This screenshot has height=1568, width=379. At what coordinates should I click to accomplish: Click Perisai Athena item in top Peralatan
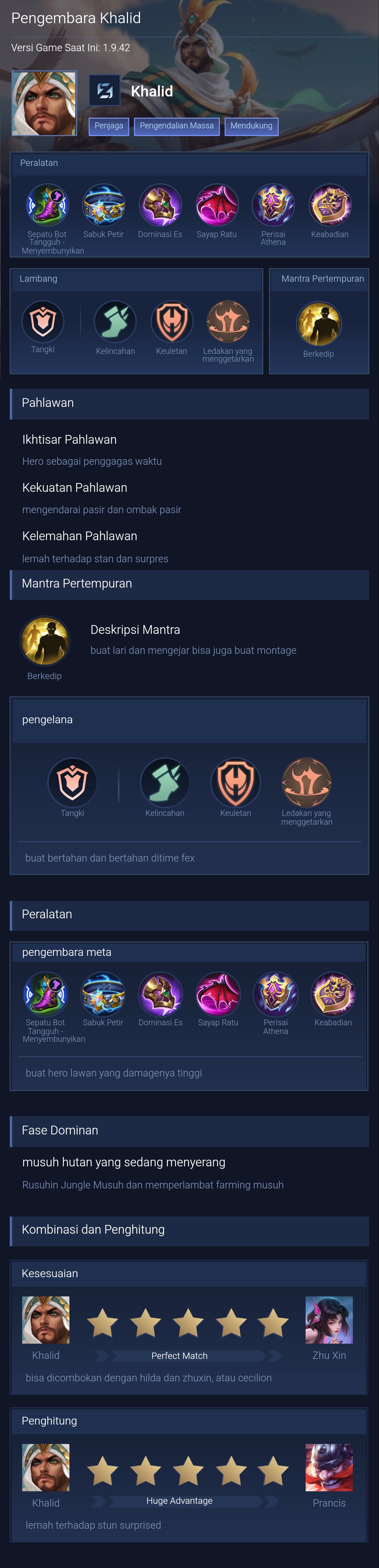point(273,205)
